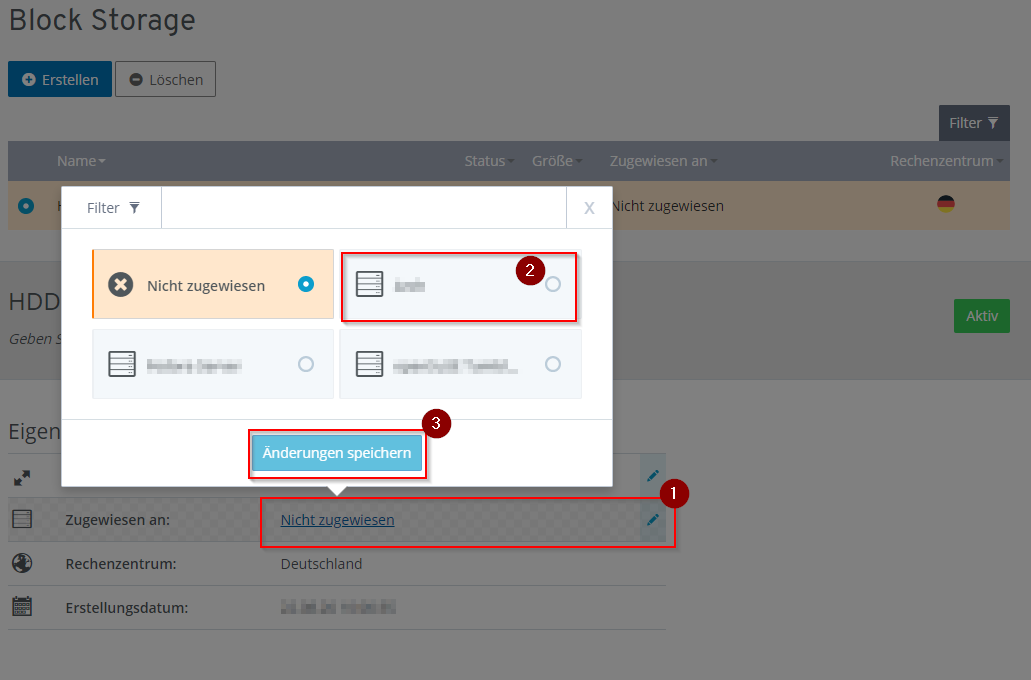1031x680 pixels.
Task: Click Änderungen speichern to save
Action: click(337, 452)
